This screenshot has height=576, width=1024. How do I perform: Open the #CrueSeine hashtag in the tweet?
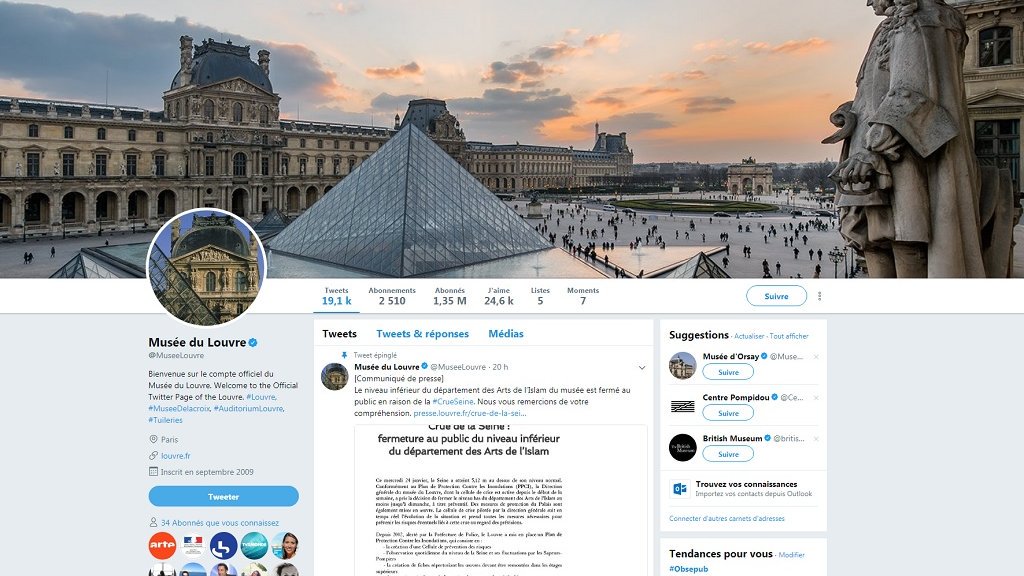[453, 402]
